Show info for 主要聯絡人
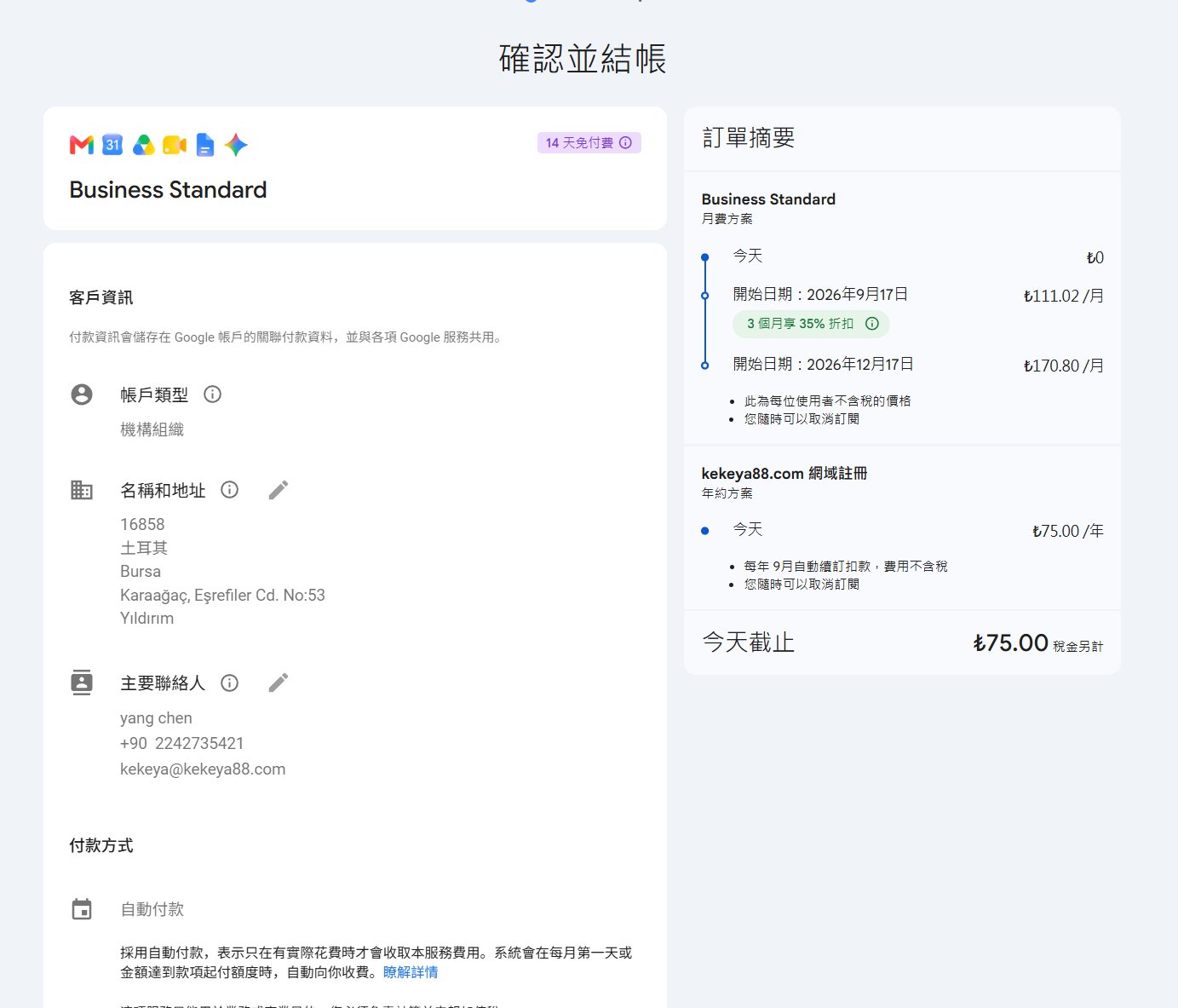This screenshot has height=1008, width=1178. click(x=229, y=683)
